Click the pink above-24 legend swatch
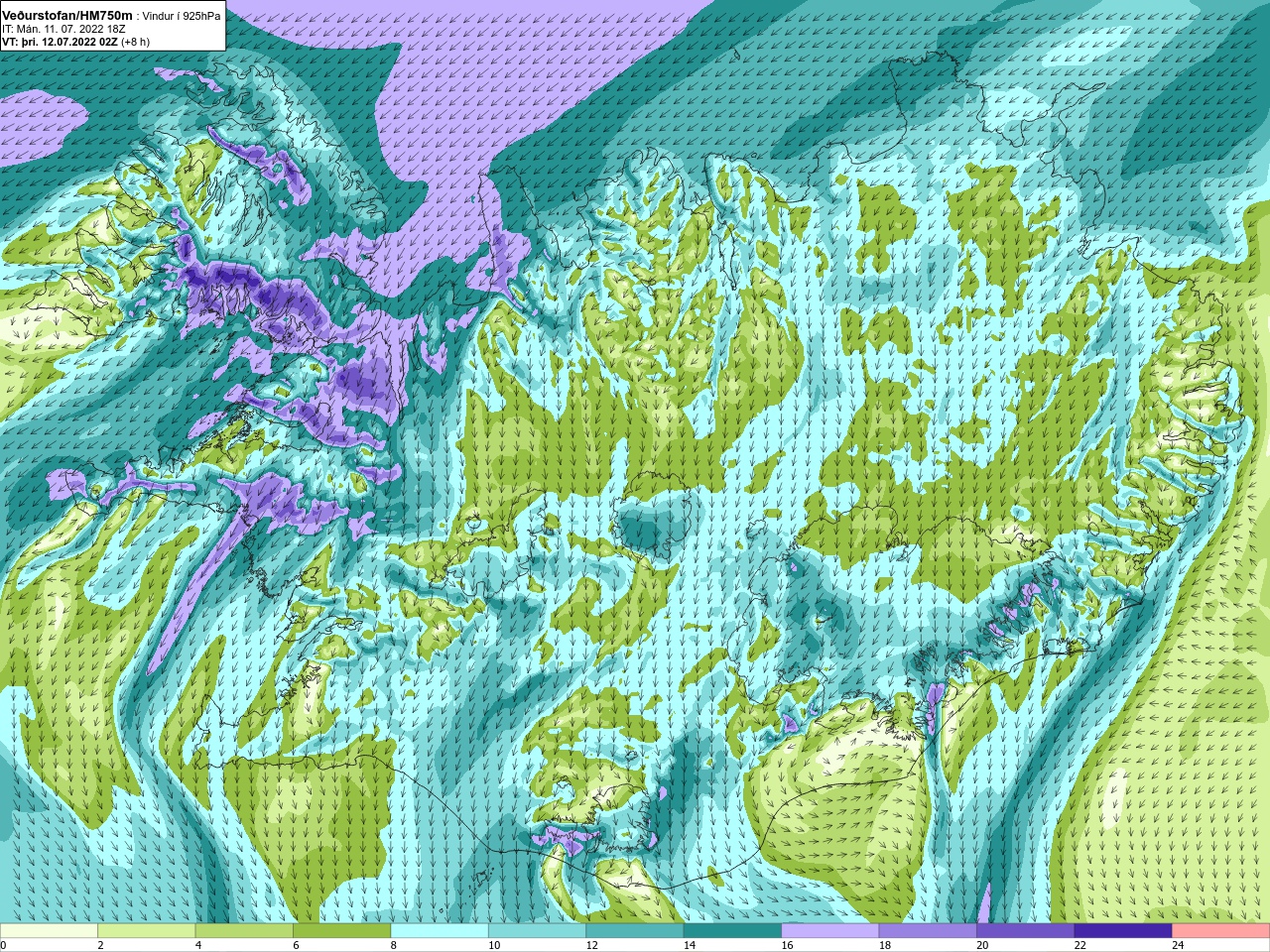1270x952 pixels. point(1221,931)
